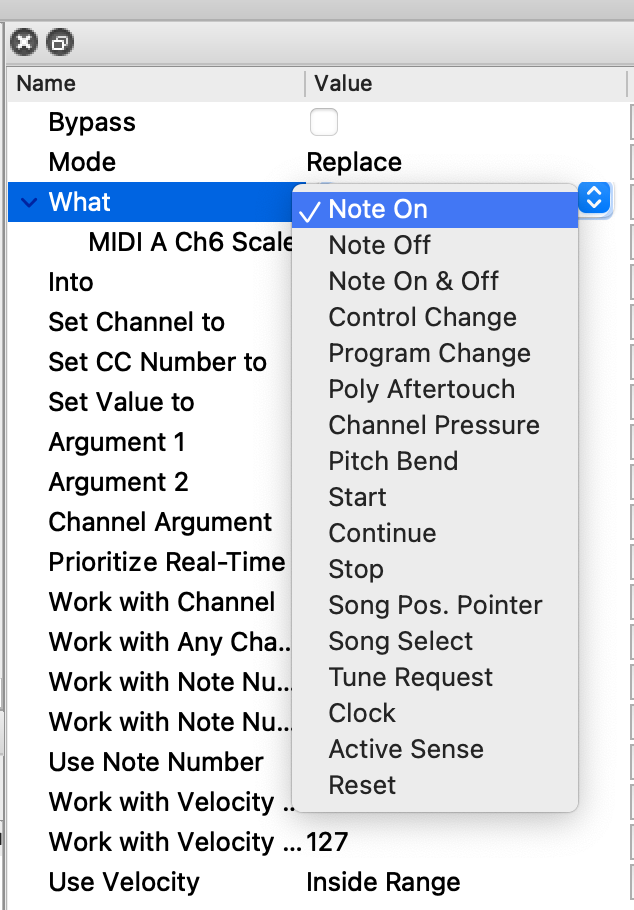The width and height of the screenshot is (634, 910).
Task: Select Active Sense menu item
Action: 405,749
